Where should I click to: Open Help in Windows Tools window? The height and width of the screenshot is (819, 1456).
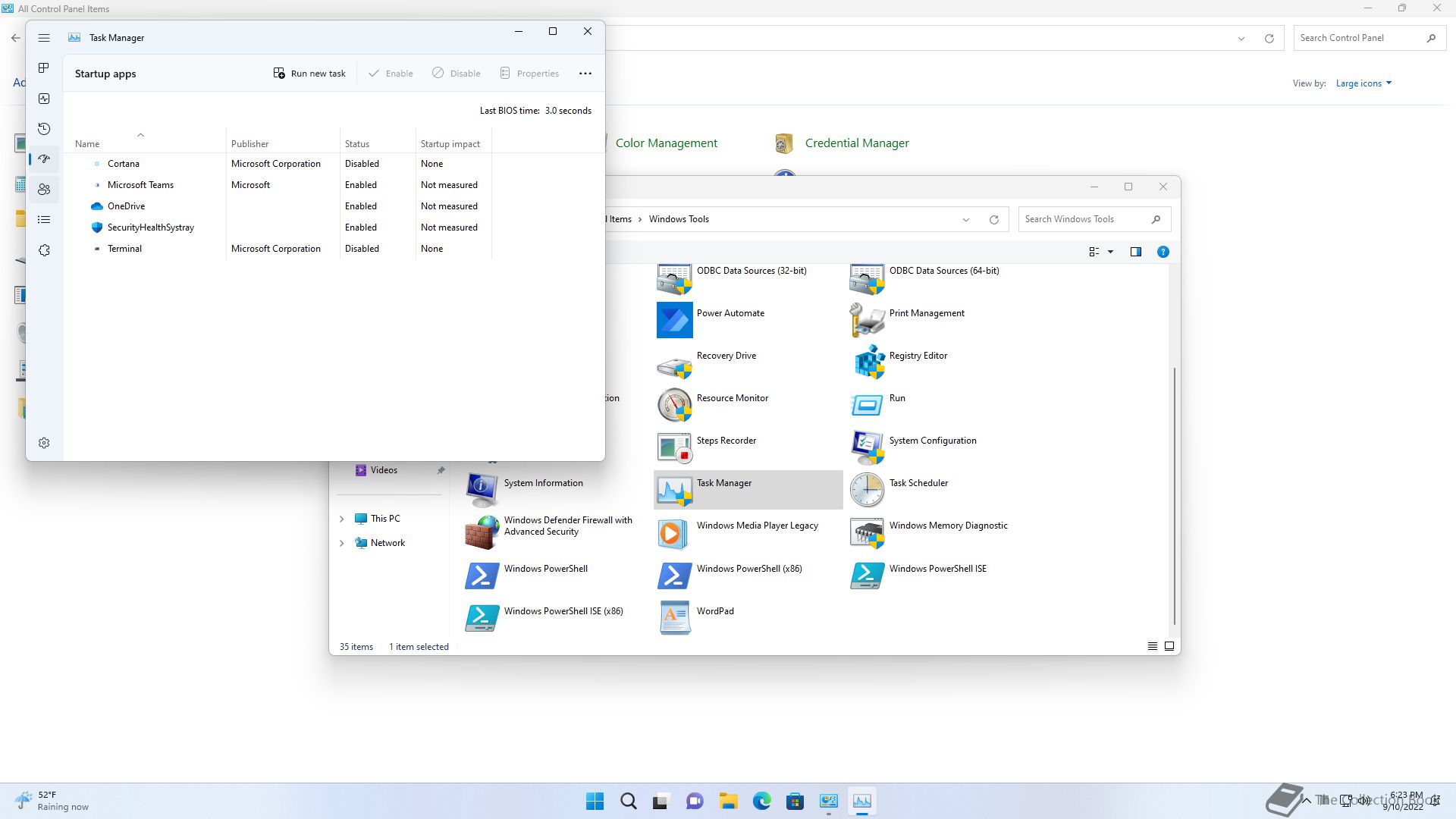[x=1163, y=252]
